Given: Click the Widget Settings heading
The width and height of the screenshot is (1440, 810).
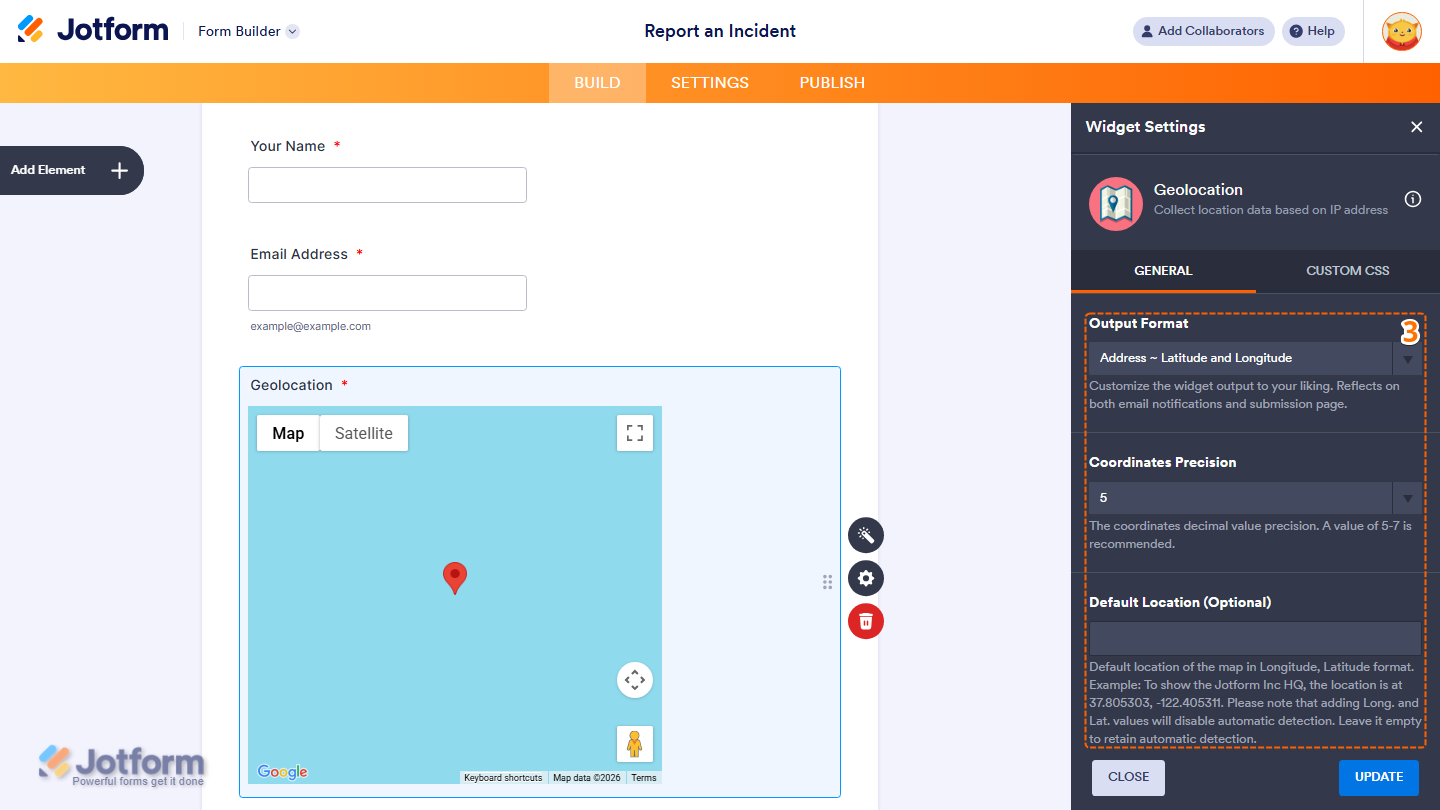Looking at the screenshot, I should click(1145, 127).
